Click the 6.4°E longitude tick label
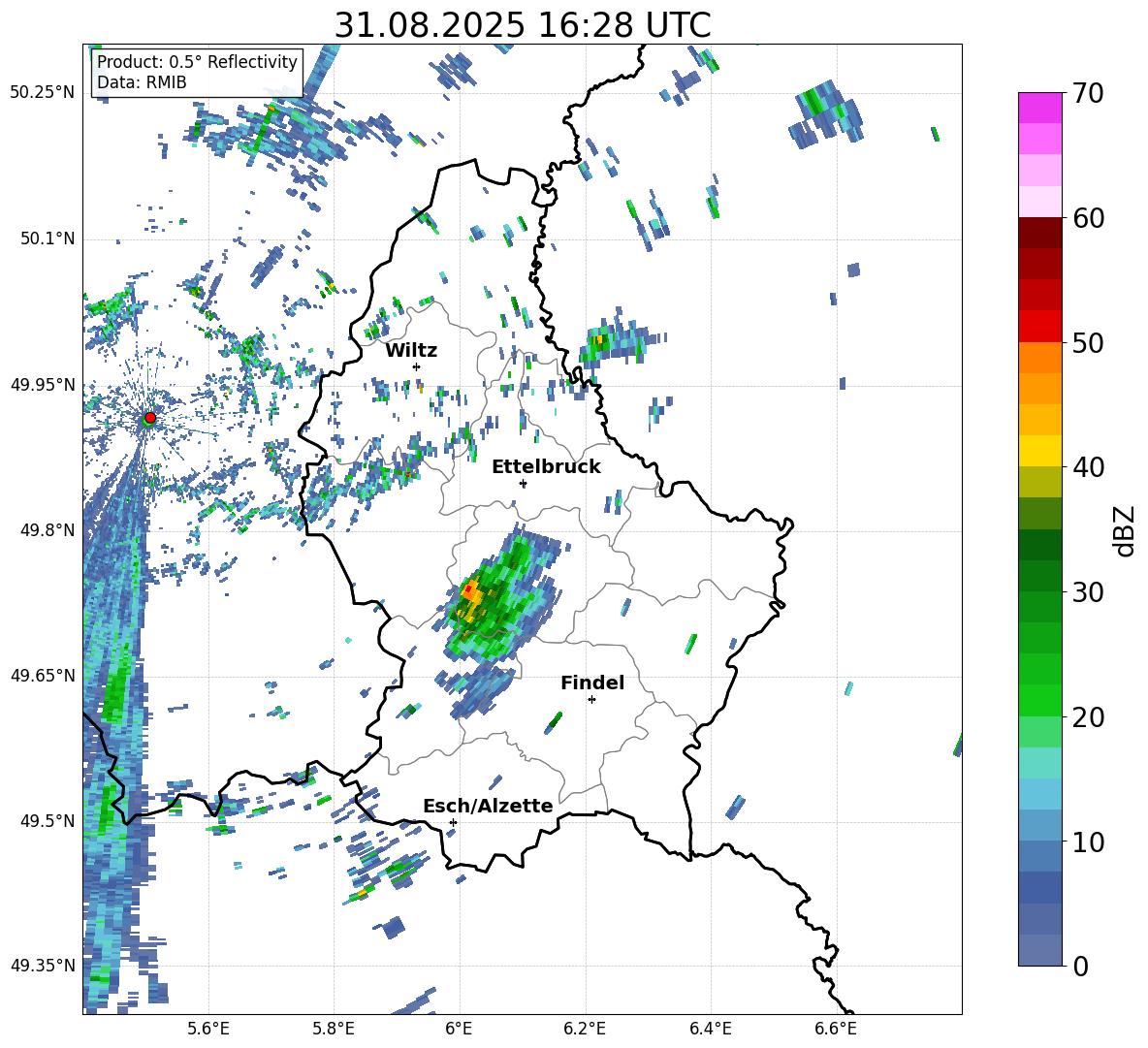This screenshot has height=1048, width=1148. coord(710,1029)
